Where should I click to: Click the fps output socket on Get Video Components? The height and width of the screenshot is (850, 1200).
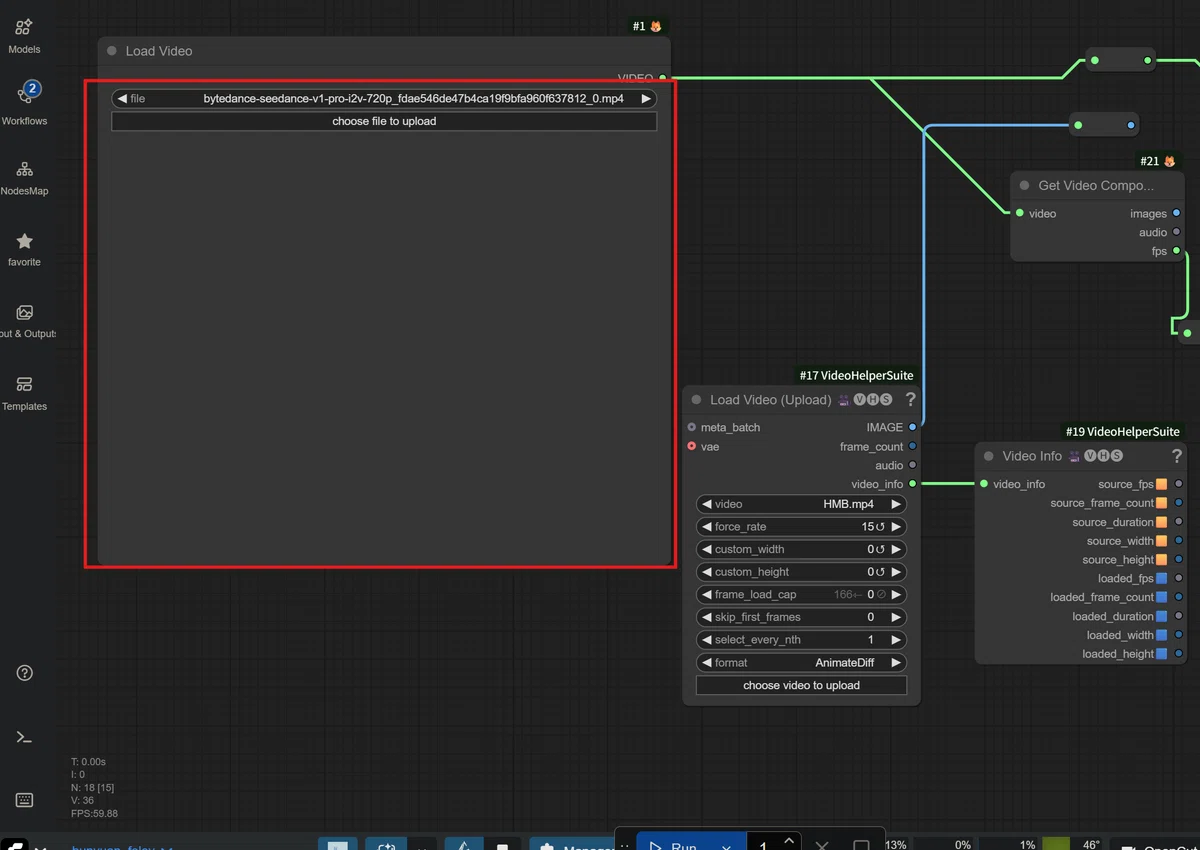[x=1176, y=251]
